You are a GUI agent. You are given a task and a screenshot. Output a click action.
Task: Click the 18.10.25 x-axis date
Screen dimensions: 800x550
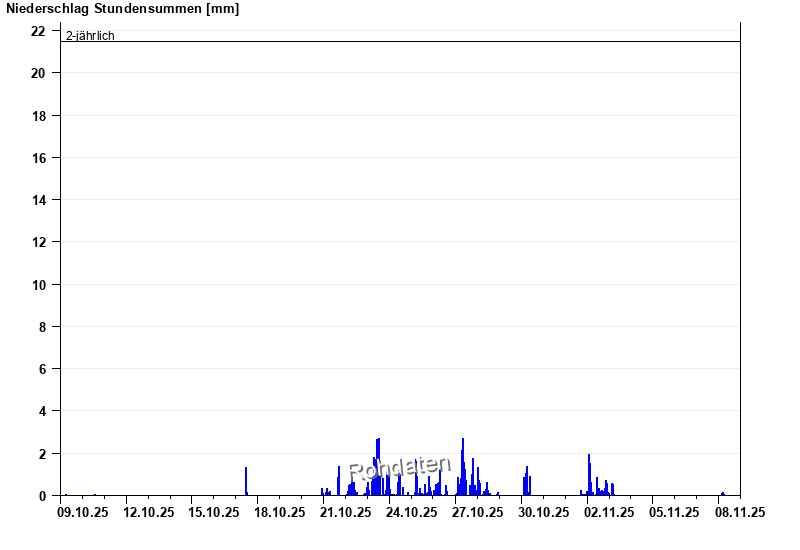tap(280, 512)
